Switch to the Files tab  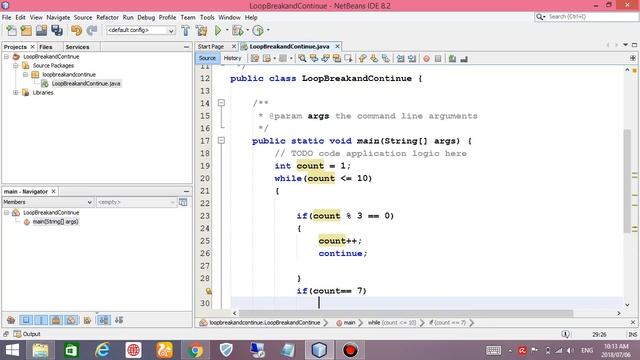click(46, 47)
